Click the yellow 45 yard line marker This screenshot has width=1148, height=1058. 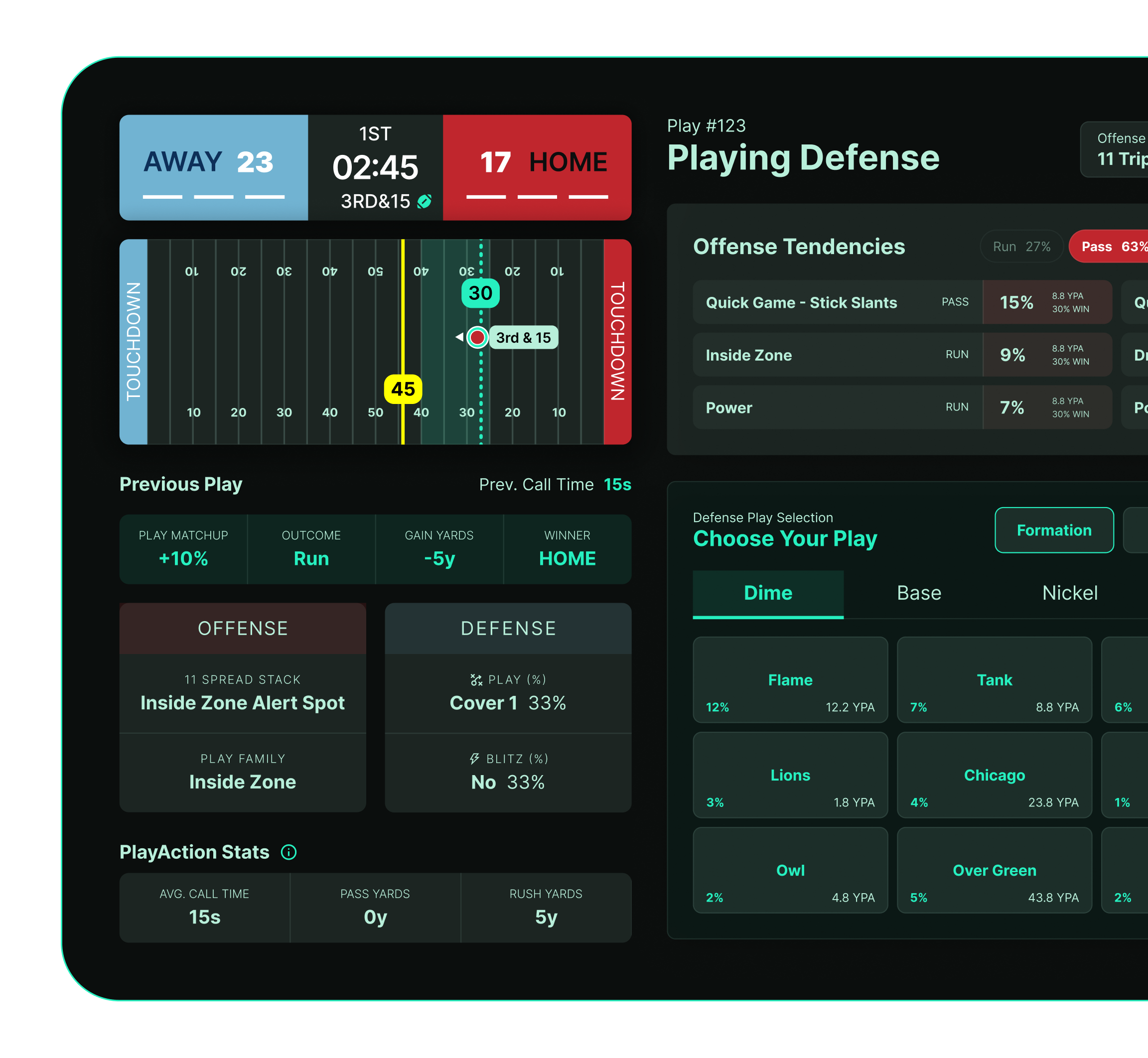pyautogui.click(x=403, y=390)
